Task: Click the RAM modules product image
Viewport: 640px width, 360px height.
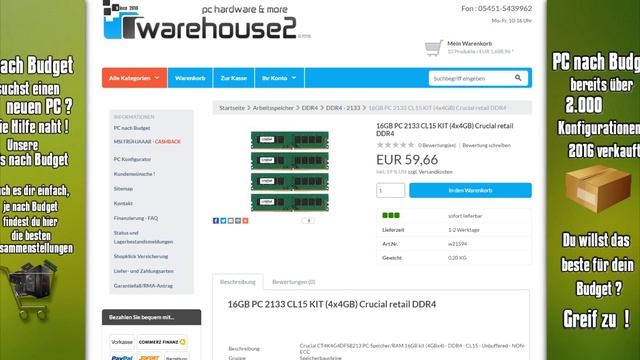Action: pos(290,171)
